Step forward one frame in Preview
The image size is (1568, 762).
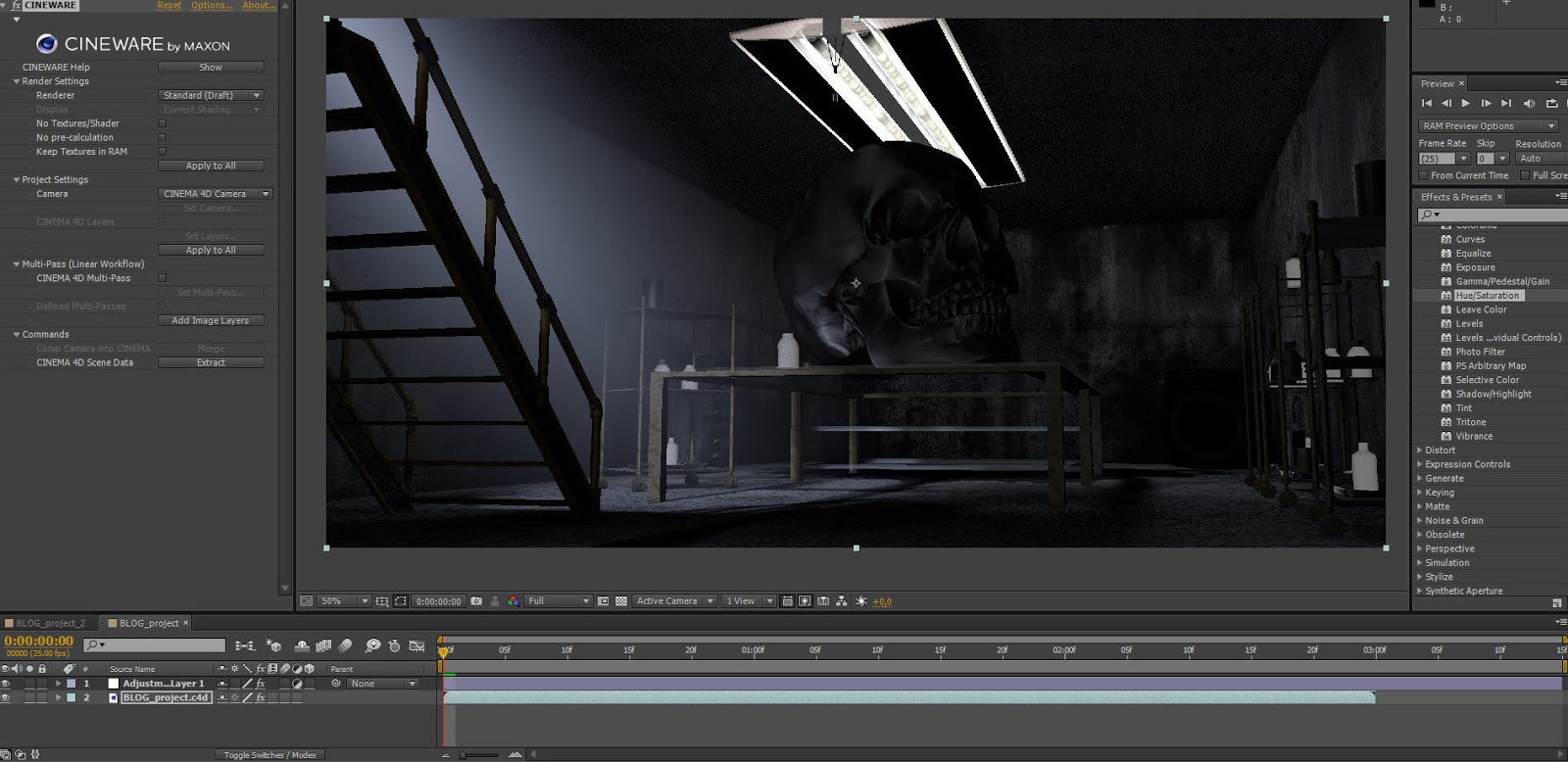[1486, 103]
